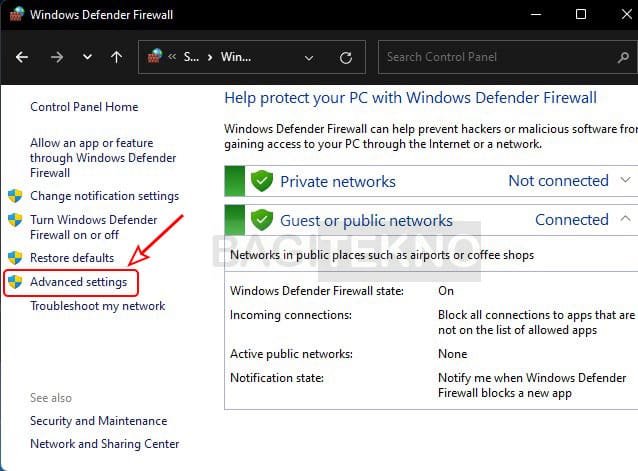Click the Notification state label

click(277, 378)
